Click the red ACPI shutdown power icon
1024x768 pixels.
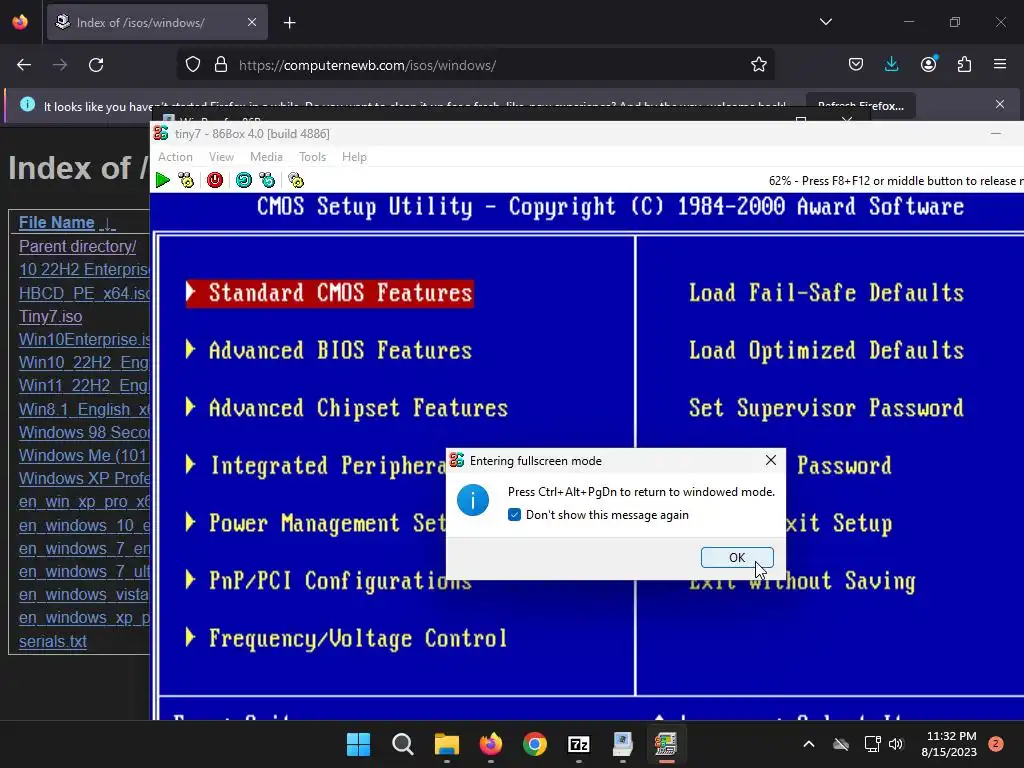point(215,180)
